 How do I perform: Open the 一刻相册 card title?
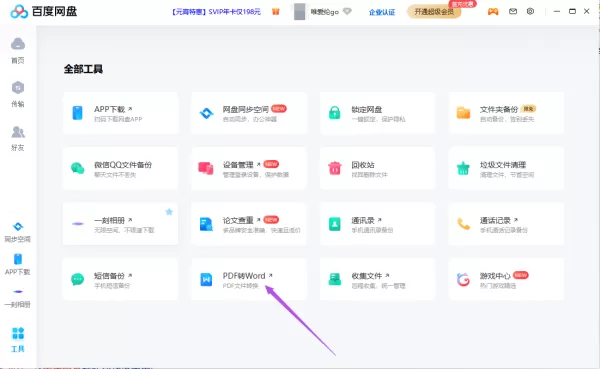point(109,220)
